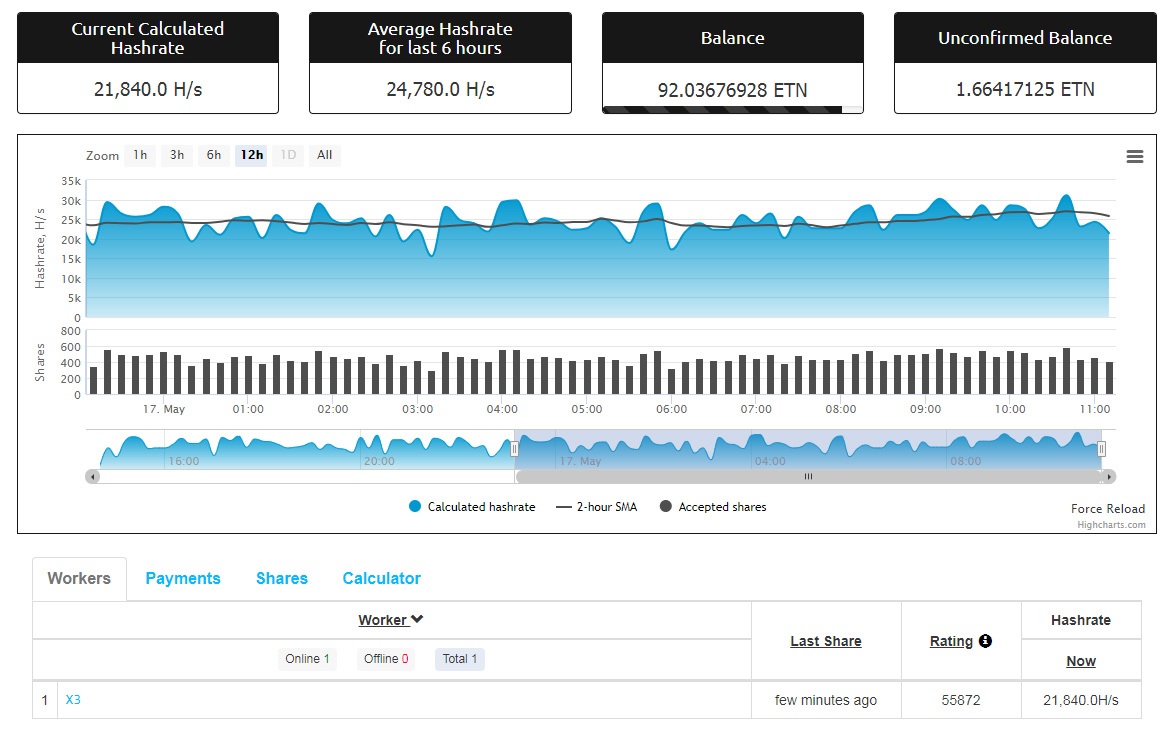Open worker X3 details link
The width and height of the screenshot is (1174, 735).
[73, 700]
